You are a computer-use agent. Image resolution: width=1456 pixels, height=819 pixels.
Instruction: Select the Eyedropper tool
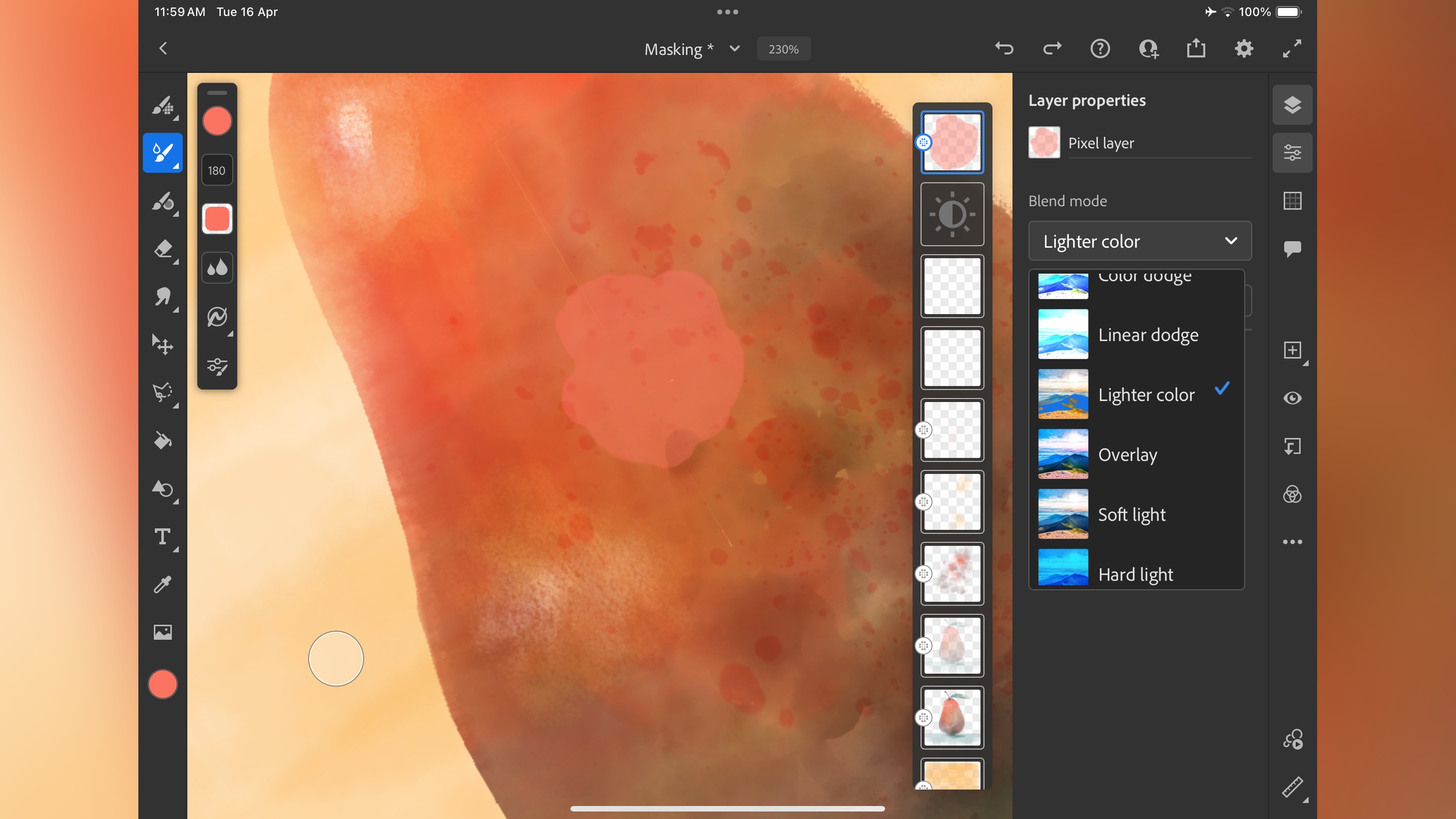point(162,585)
